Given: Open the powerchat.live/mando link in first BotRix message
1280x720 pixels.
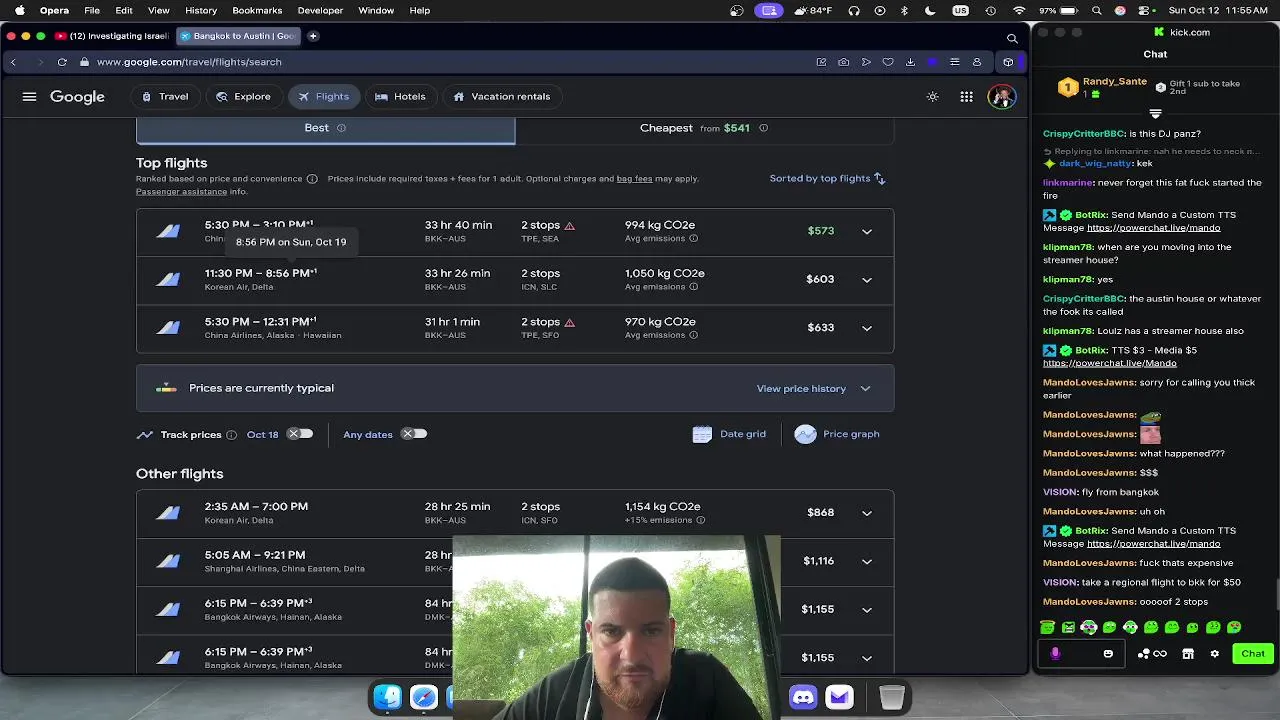Looking at the screenshot, I should [1153, 228].
